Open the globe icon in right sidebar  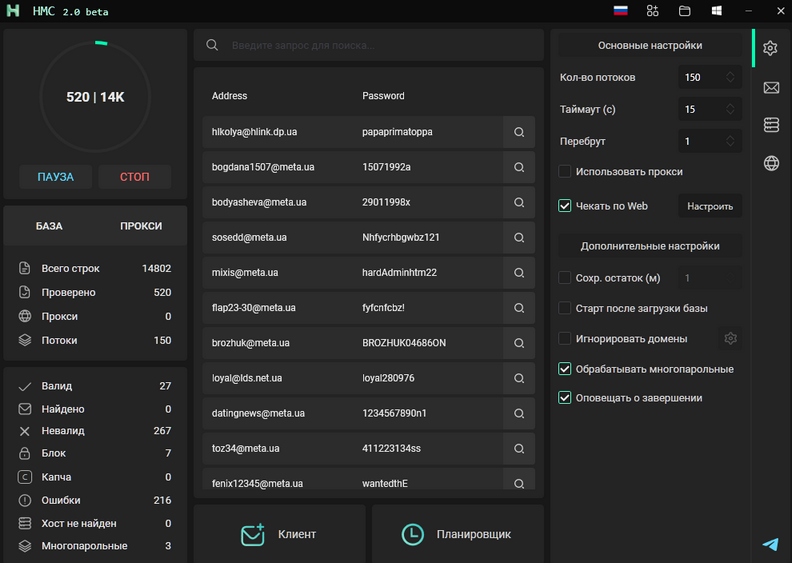[771, 163]
